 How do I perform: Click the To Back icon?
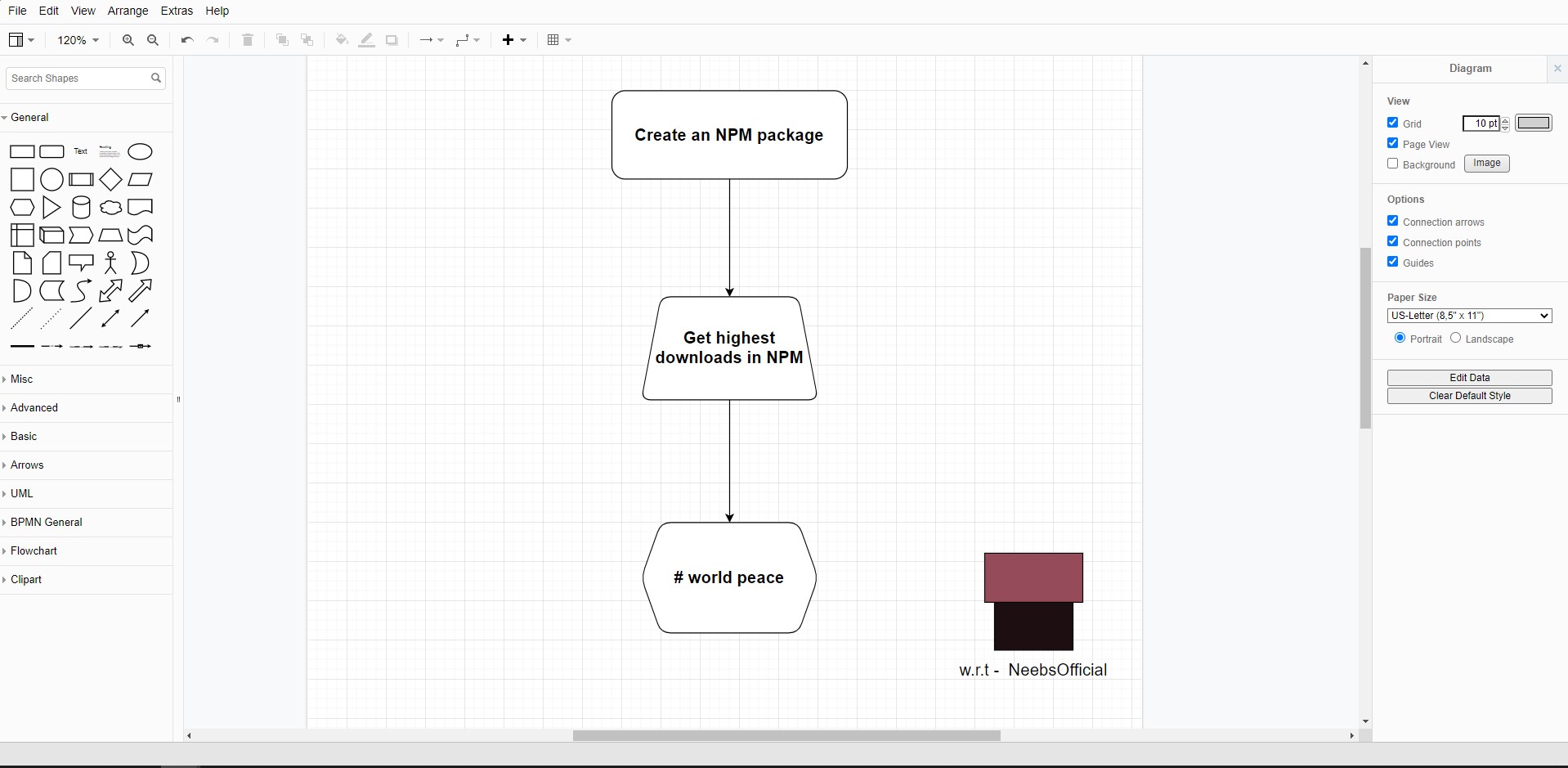coord(307,40)
